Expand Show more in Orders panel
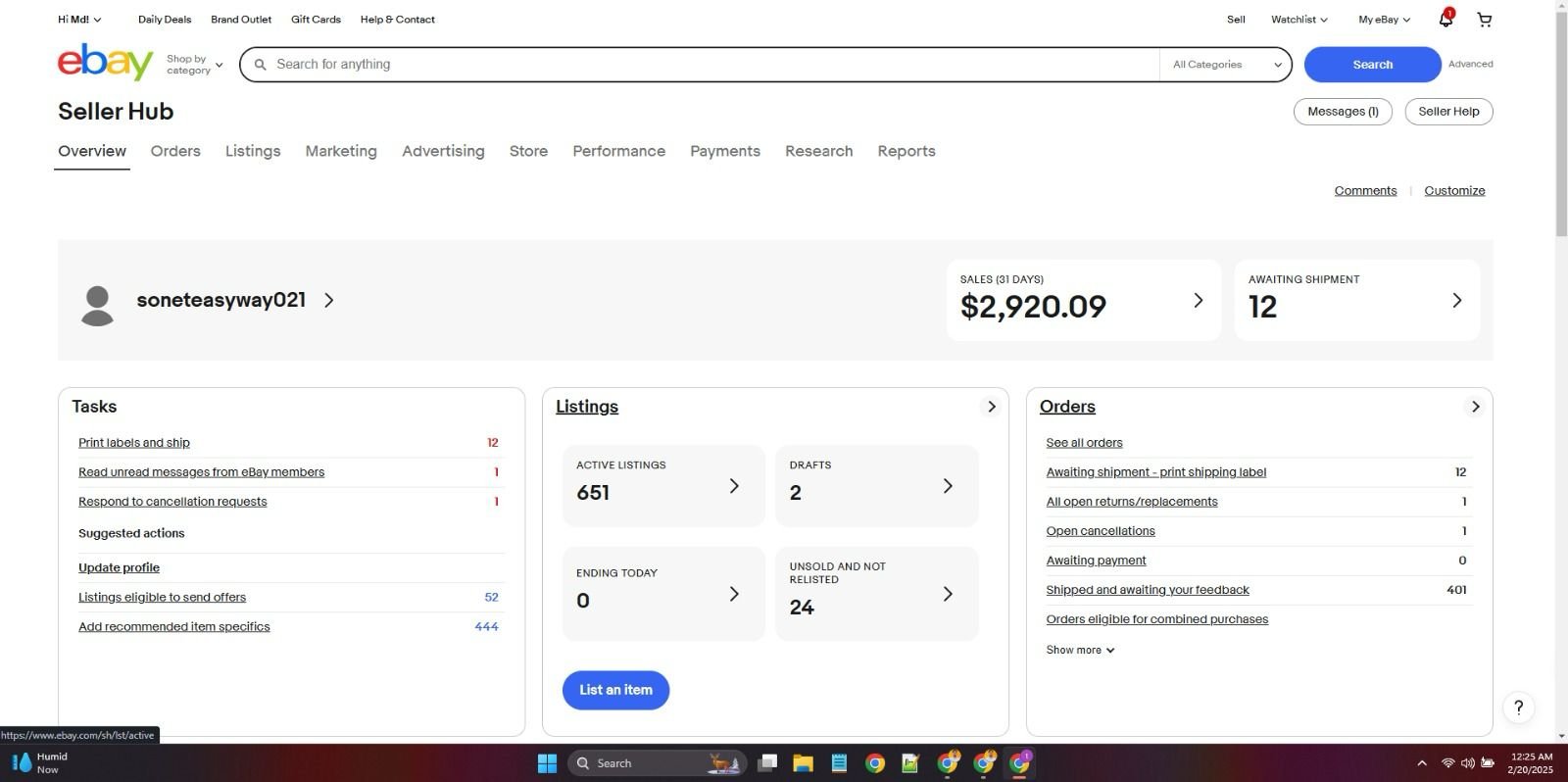 (x=1080, y=650)
